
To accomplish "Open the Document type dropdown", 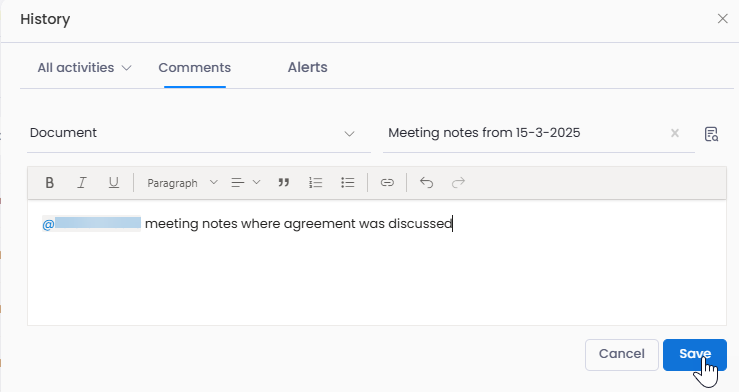I will [199, 133].
